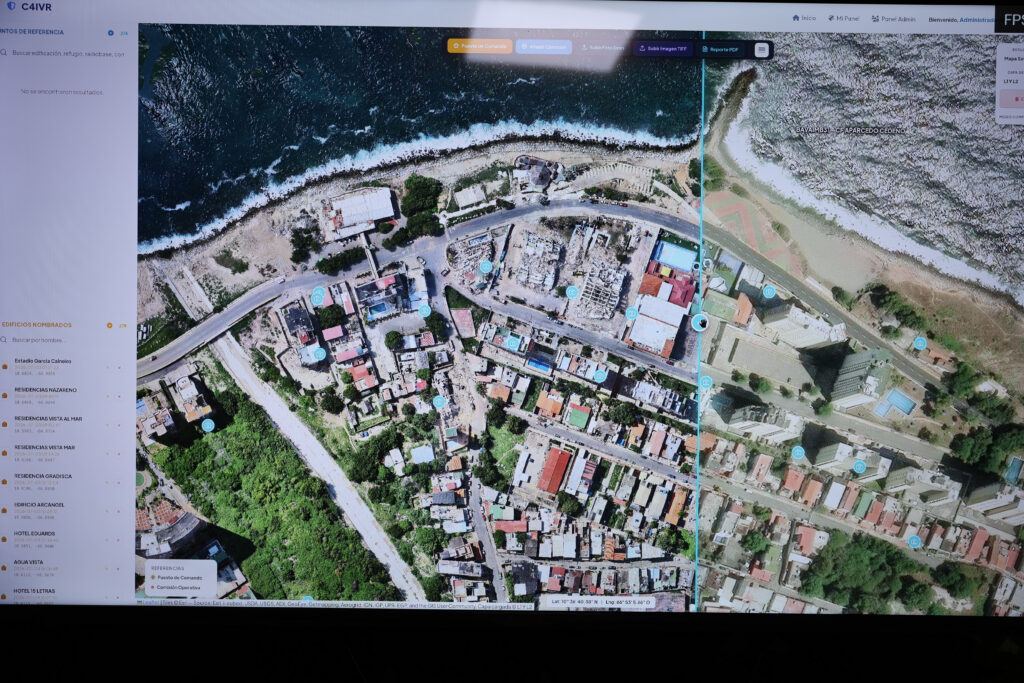Screen dimensions: 1024x683
Task: Click the house icon beside RESIDENCIA GRADISCA
Action: coord(5,482)
